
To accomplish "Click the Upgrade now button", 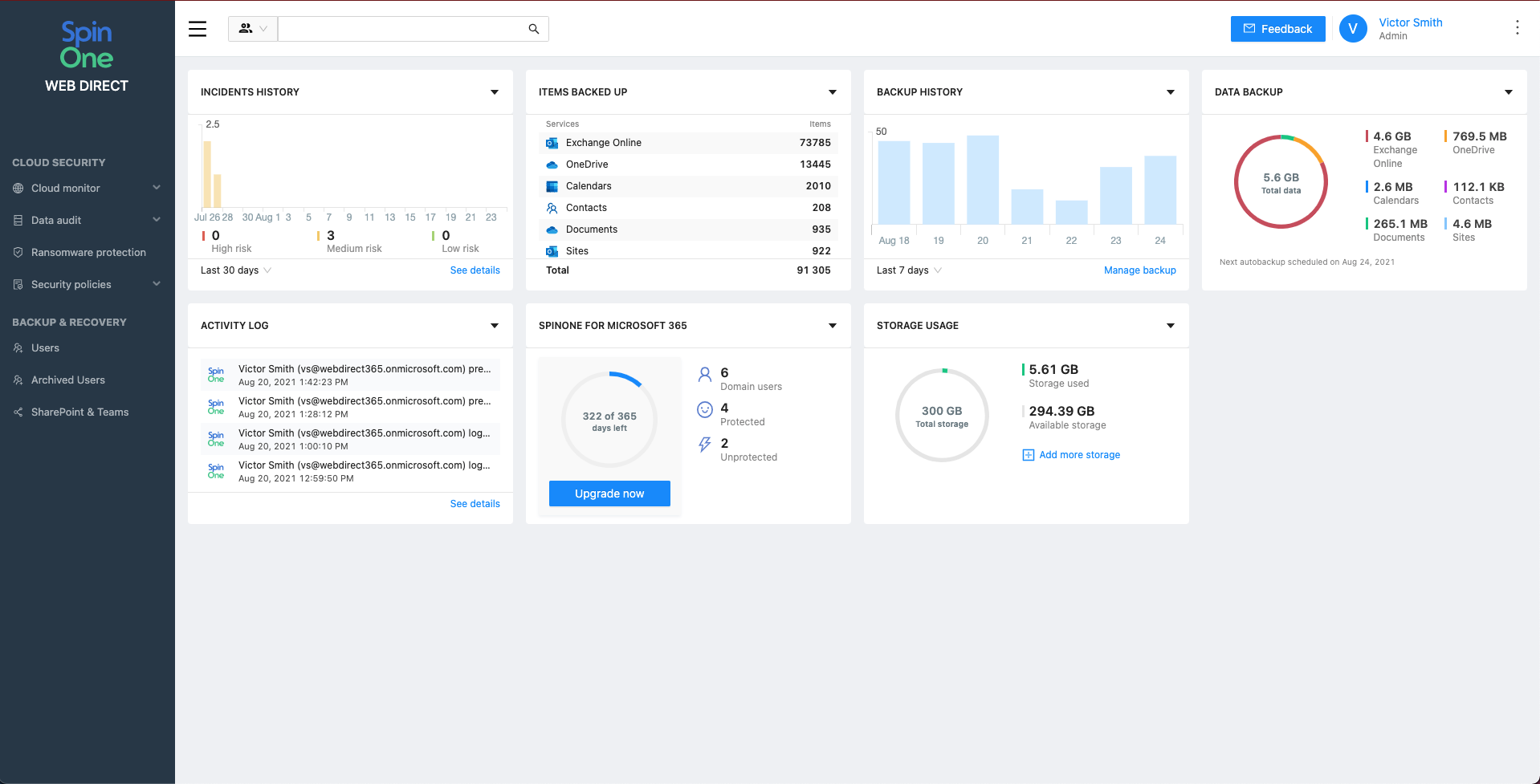I will click(609, 494).
